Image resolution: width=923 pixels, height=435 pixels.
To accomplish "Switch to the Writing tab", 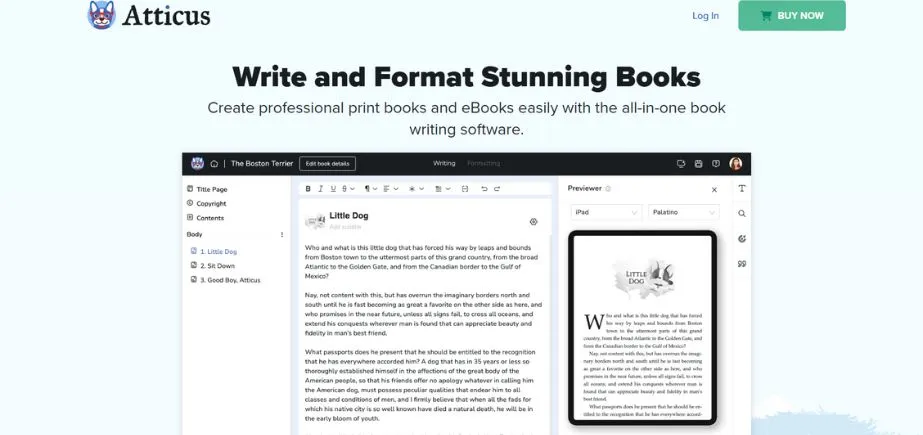I will click(x=444, y=163).
